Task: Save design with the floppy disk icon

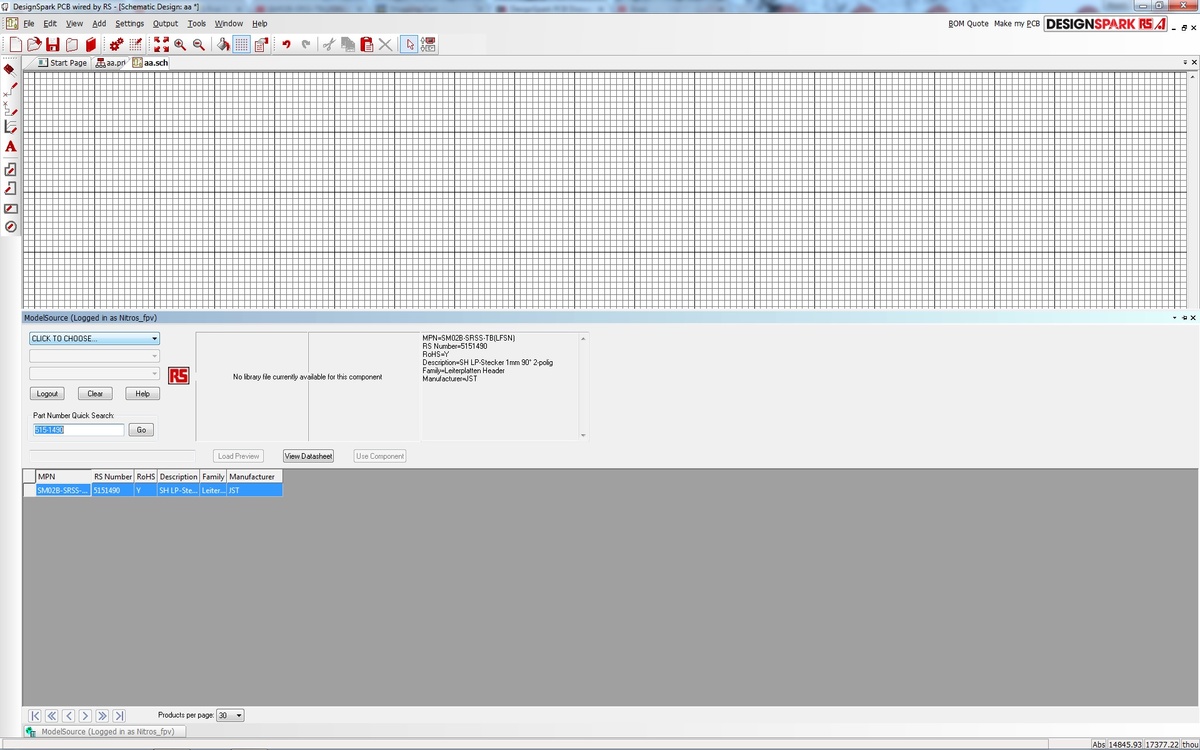Action: pyautogui.click(x=53, y=44)
